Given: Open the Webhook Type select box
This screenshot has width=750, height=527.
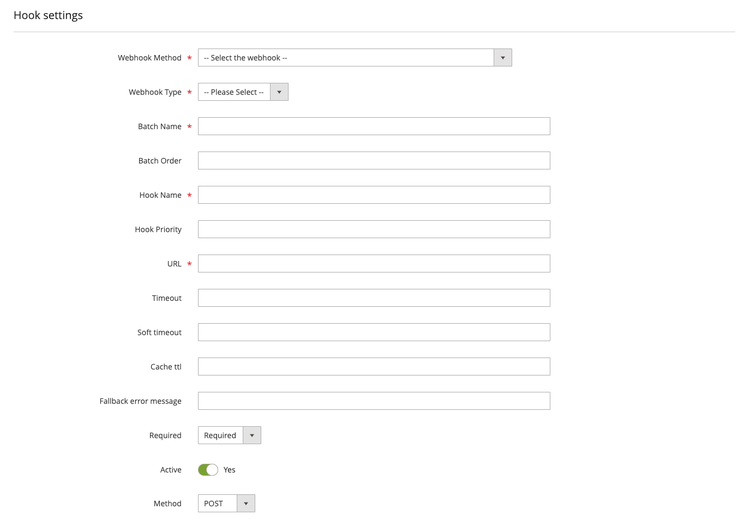Looking at the screenshot, I should pos(243,92).
